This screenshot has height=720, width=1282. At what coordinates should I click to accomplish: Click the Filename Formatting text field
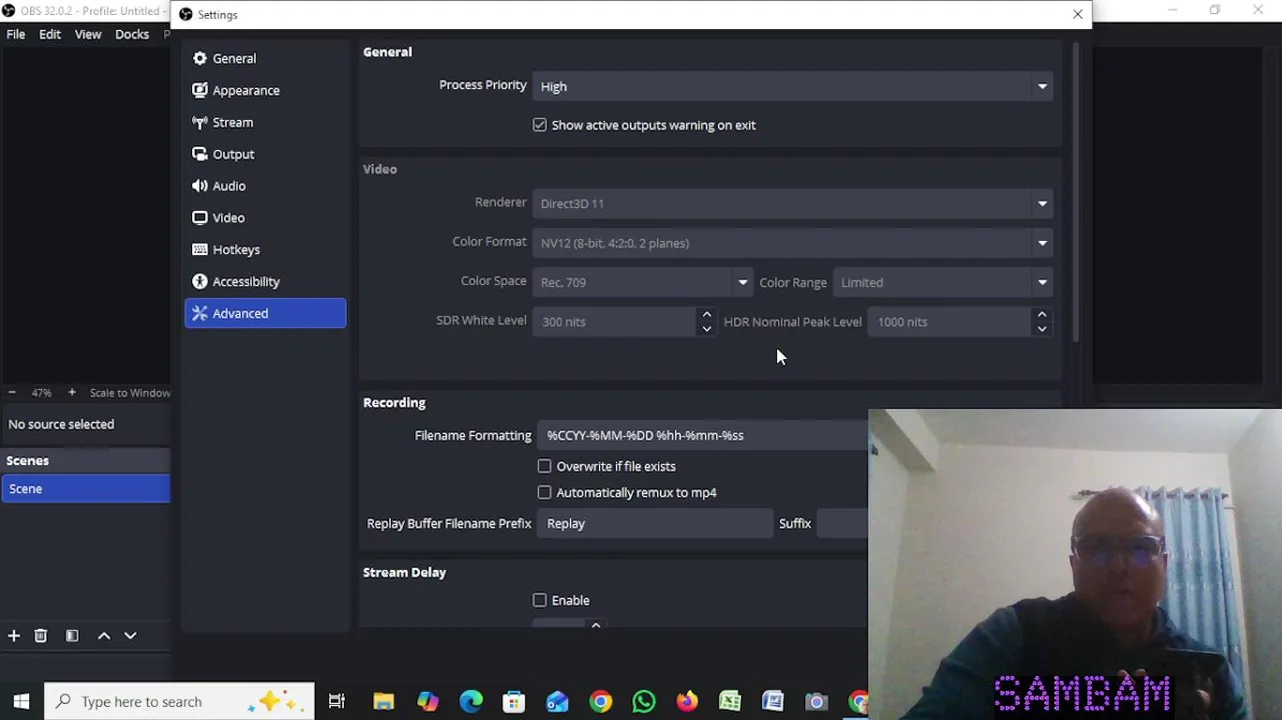(x=703, y=435)
